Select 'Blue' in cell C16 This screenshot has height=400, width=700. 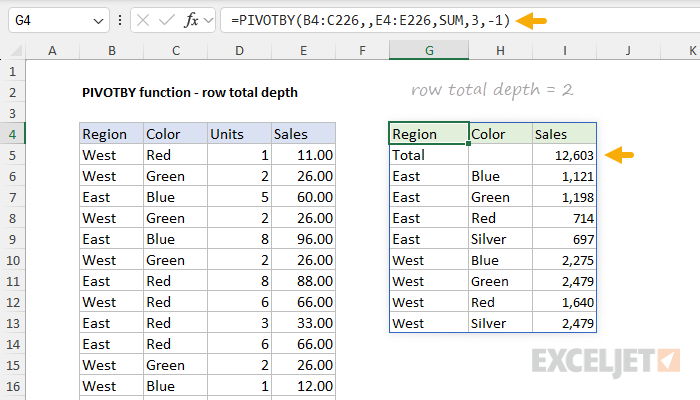click(175, 386)
